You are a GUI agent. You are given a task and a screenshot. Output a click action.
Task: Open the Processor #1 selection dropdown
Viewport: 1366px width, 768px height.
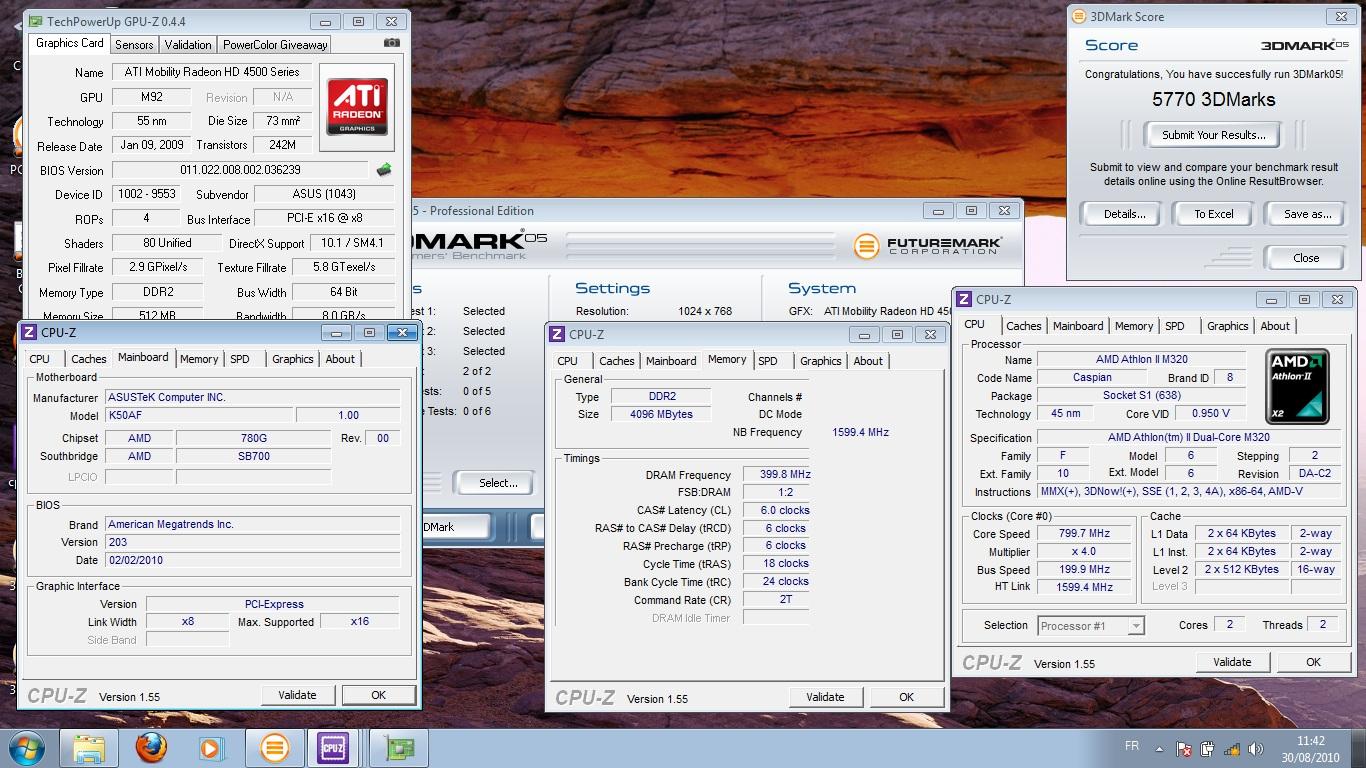[1135, 626]
